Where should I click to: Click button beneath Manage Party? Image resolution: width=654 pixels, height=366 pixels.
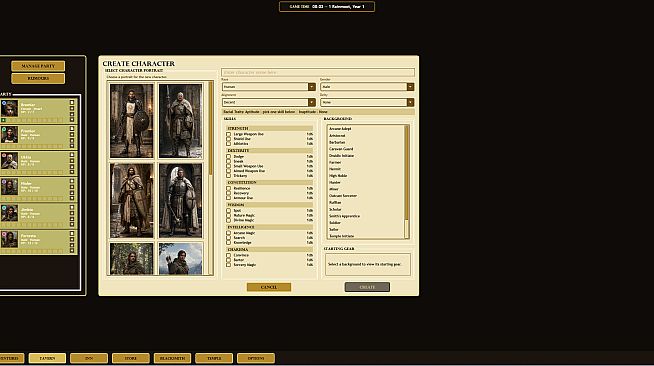[x=38, y=78]
